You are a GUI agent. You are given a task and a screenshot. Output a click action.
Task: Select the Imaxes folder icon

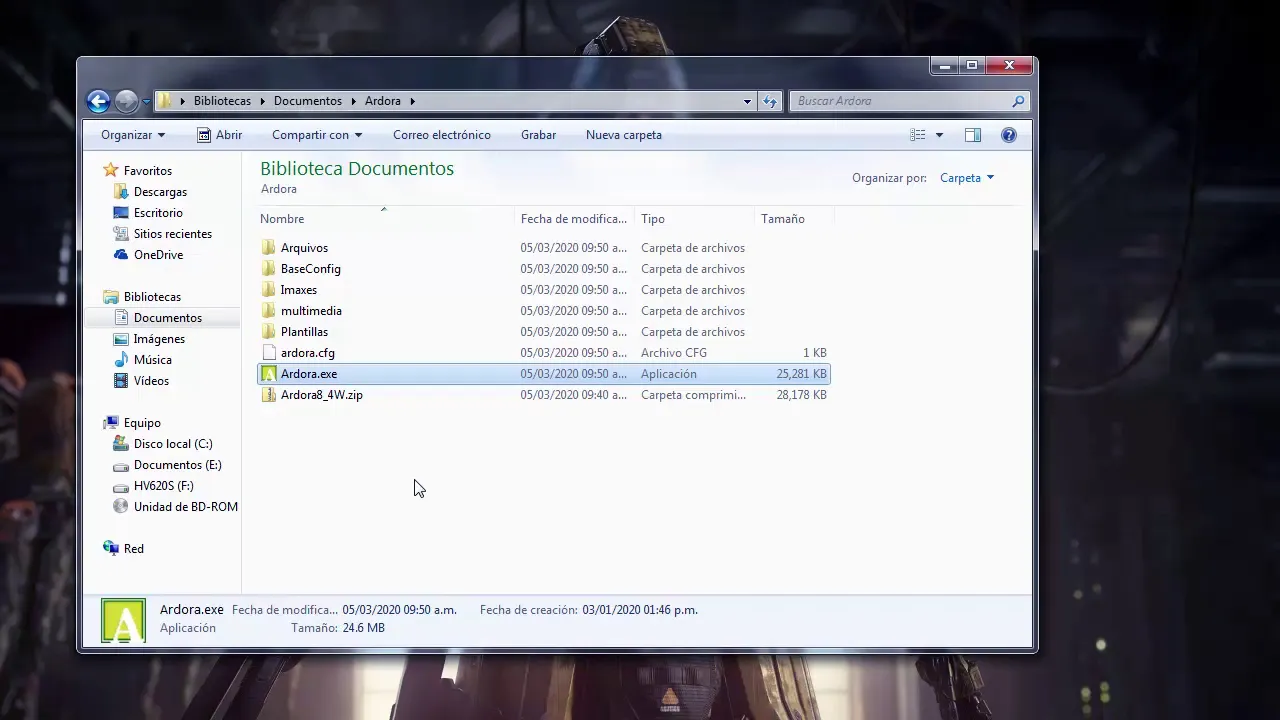pyautogui.click(x=268, y=290)
